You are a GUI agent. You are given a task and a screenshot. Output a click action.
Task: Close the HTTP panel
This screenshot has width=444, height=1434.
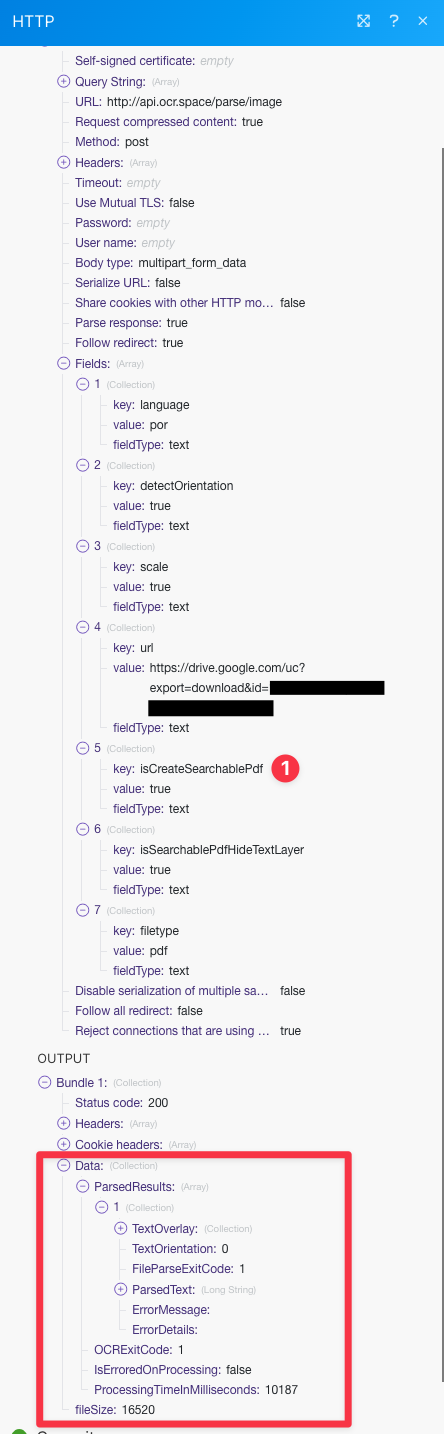tap(423, 21)
